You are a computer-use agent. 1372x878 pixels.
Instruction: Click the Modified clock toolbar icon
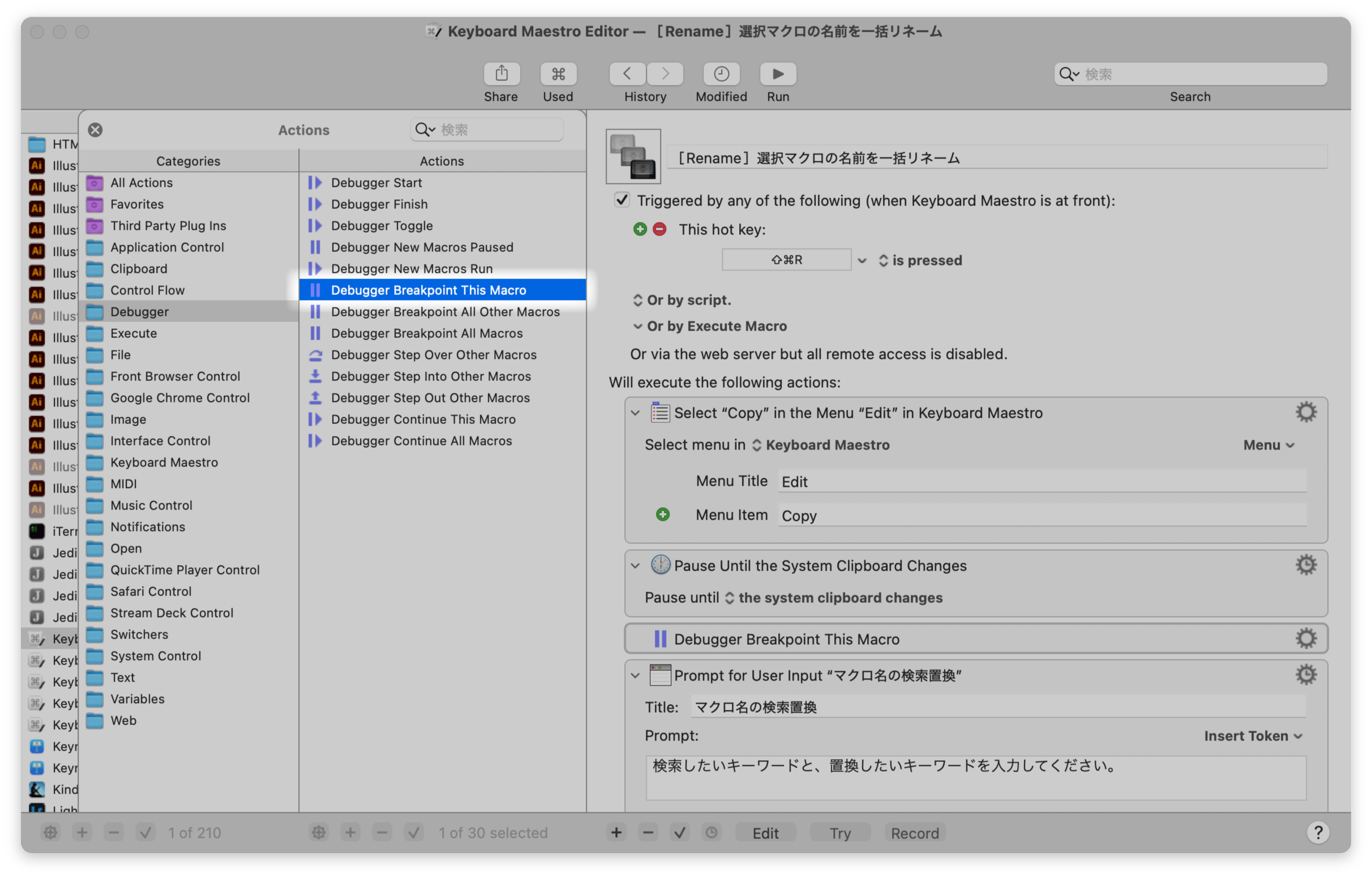721,74
